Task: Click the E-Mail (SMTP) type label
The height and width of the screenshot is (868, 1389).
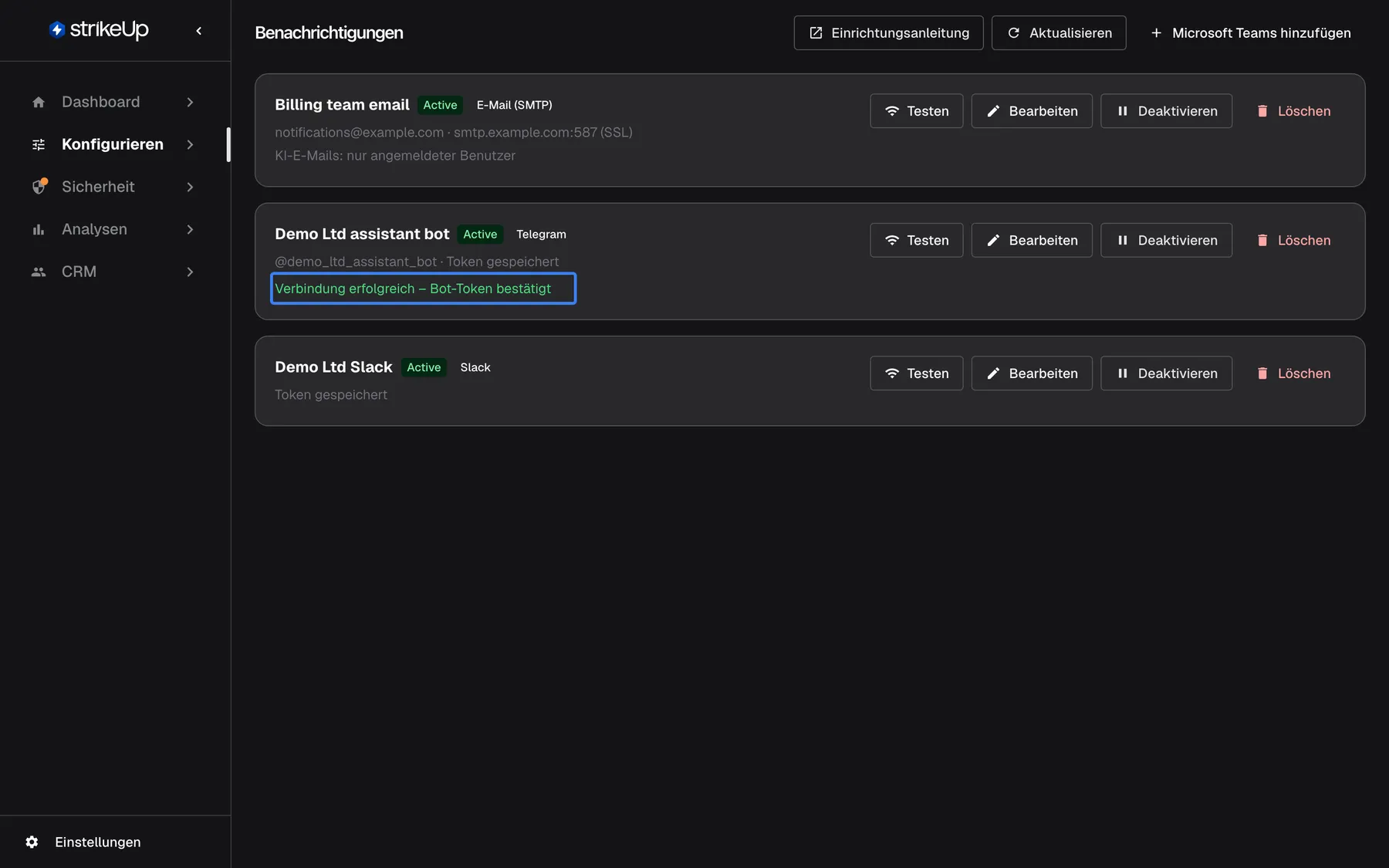Action: tap(514, 105)
